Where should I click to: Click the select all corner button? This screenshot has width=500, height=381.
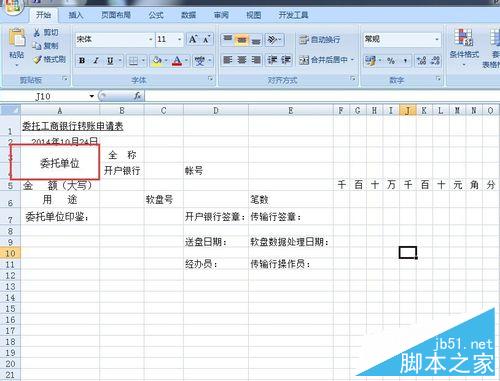10,110
